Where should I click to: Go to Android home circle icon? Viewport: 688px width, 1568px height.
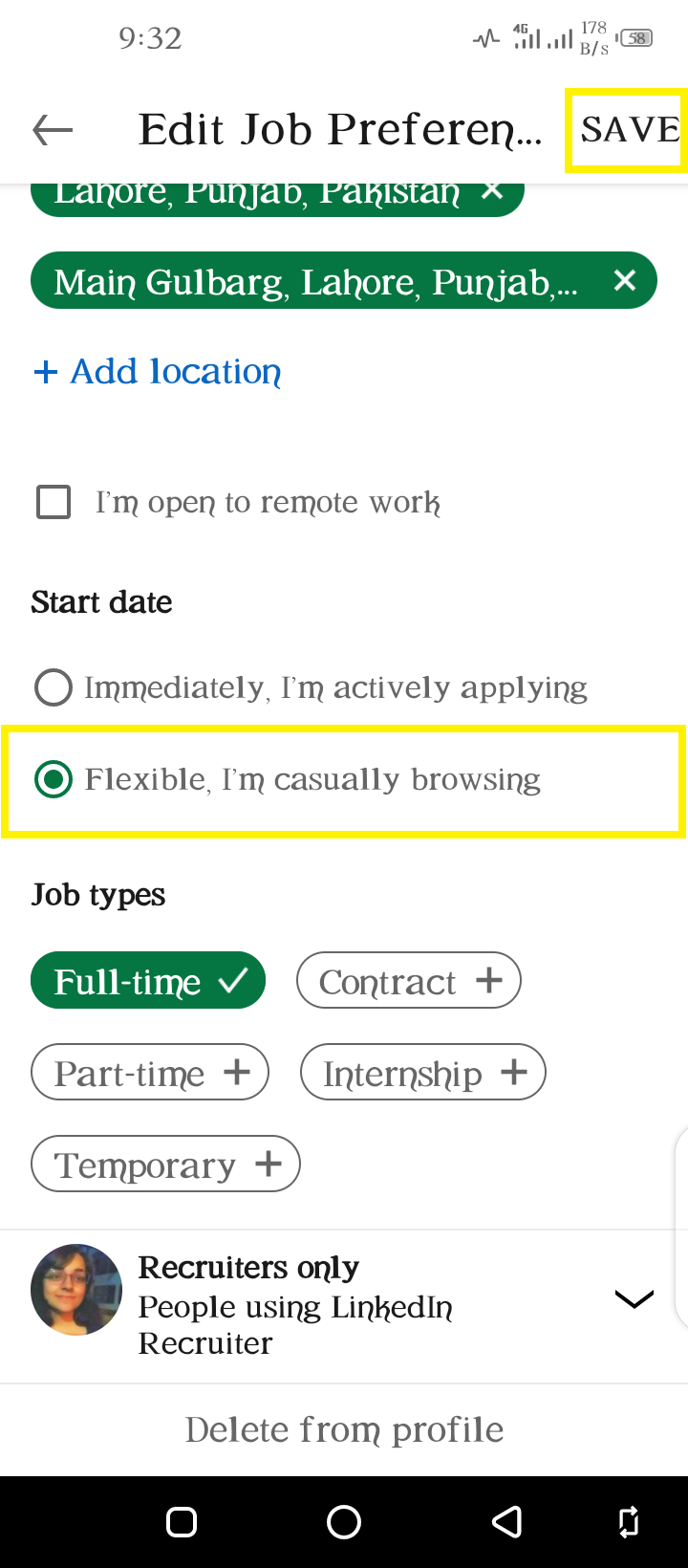[344, 1522]
